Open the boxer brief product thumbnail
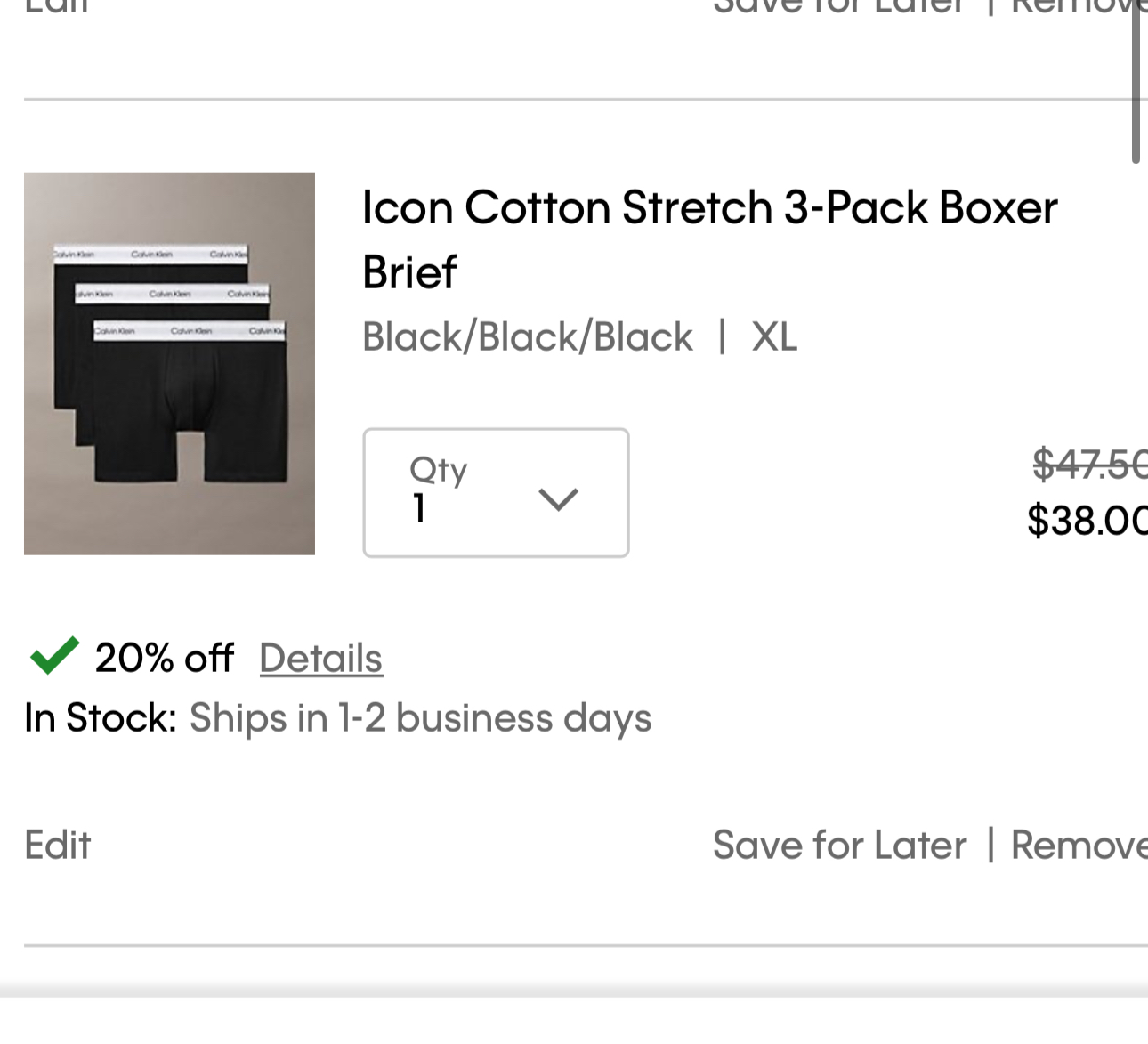 (x=169, y=363)
